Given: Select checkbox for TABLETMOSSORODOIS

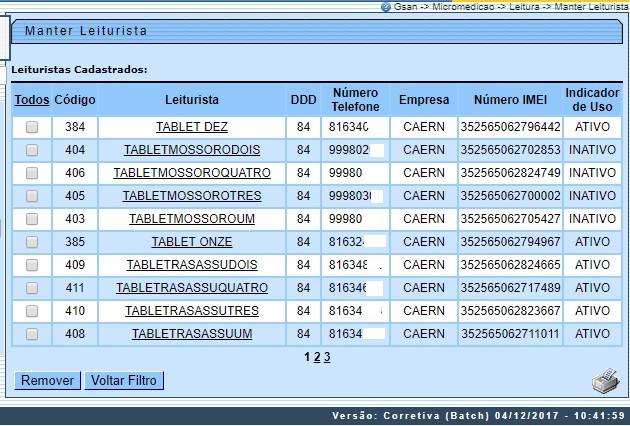Looking at the screenshot, I should [x=32, y=150].
